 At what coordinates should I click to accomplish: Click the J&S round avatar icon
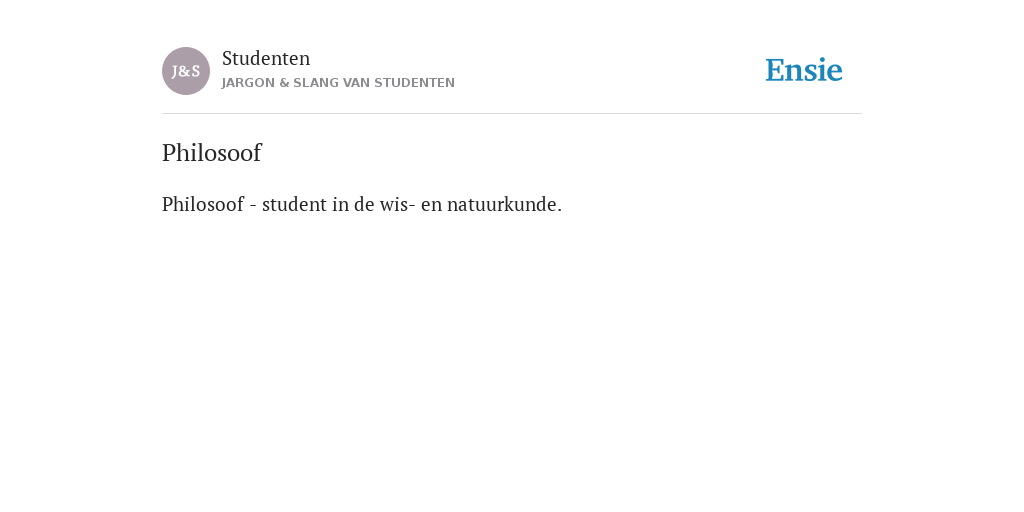click(x=186, y=71)
